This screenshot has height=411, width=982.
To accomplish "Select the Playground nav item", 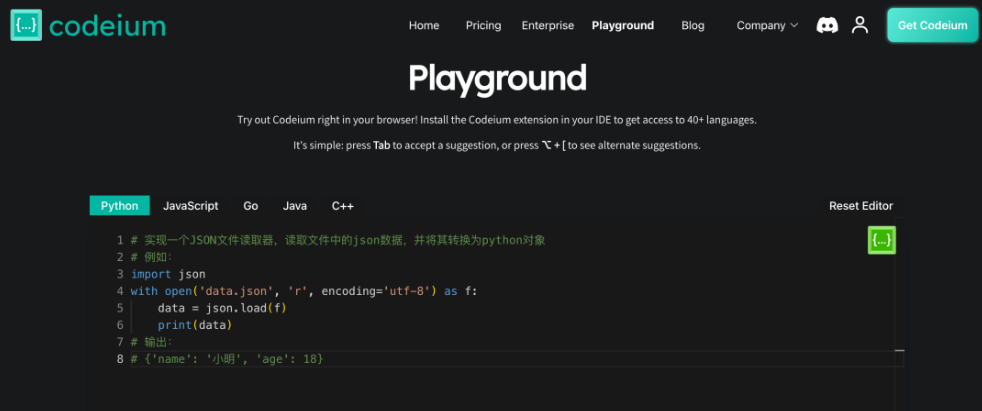I will [622, 25].
